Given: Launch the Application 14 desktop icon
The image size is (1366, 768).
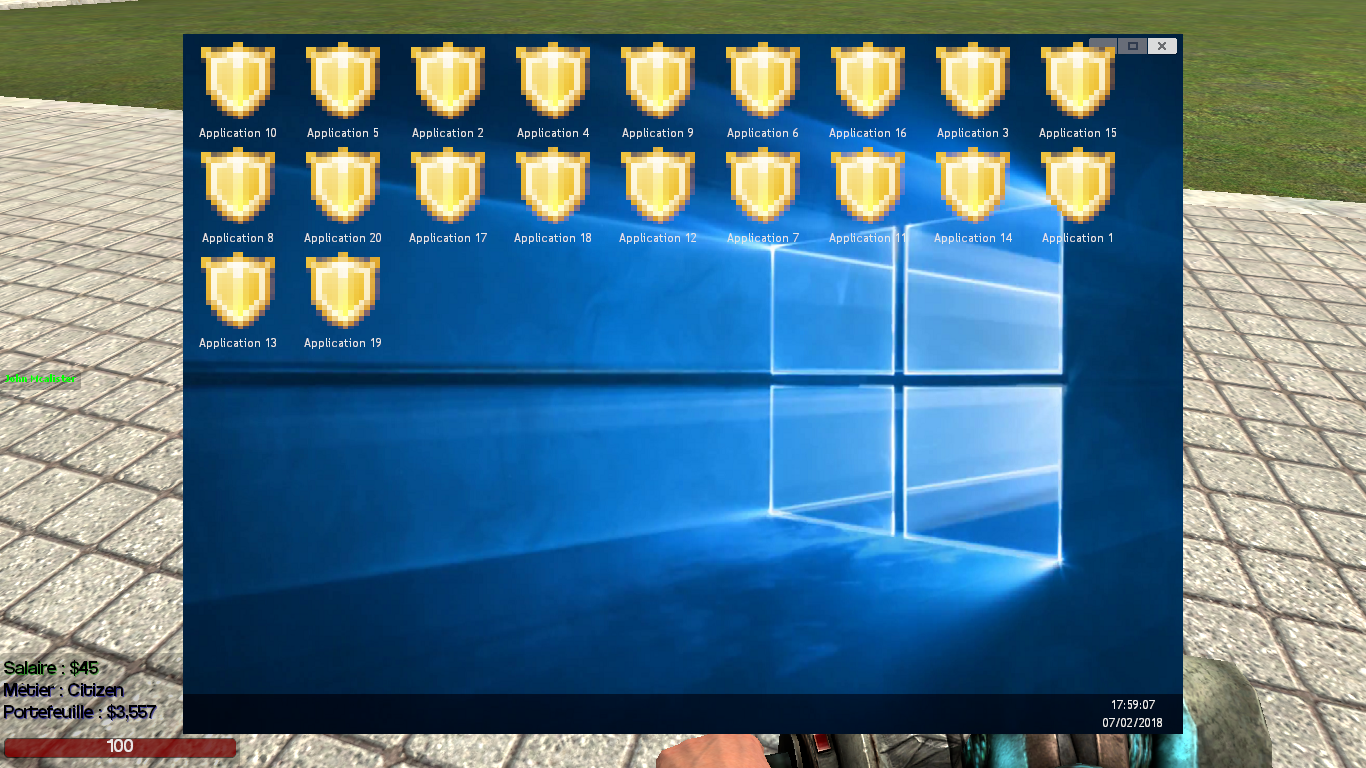Looking at the screenshot, I should click(x=973, y=186).
